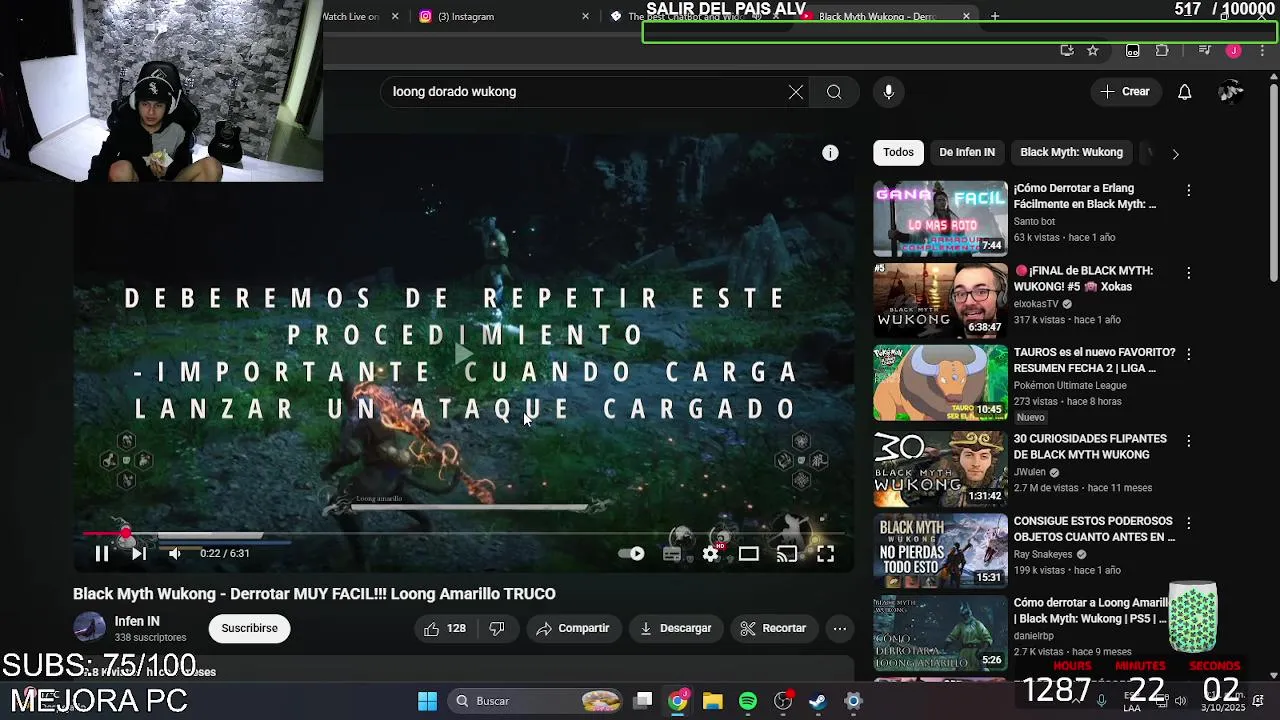The width and height of the screenshot is (1280, 720).
Task: Dislike the video
Action: 497,628
